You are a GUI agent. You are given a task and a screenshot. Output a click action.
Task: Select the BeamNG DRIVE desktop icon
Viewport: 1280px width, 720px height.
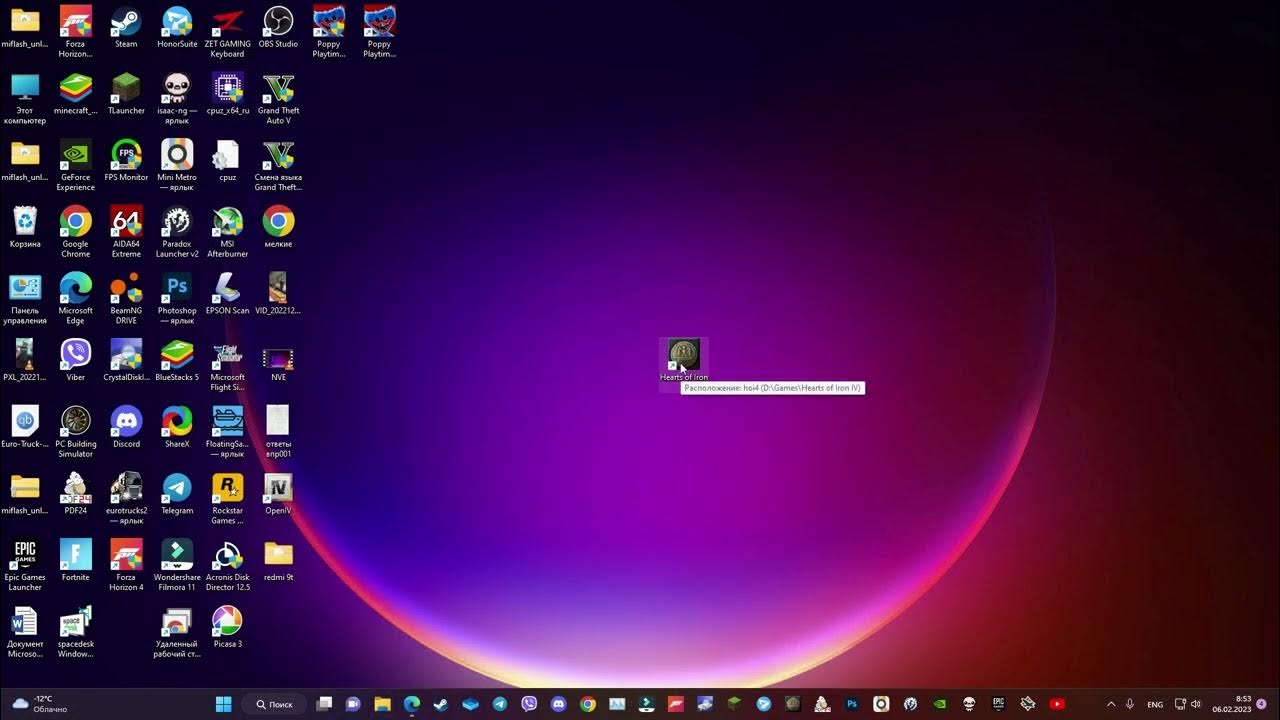coord(126,299)
